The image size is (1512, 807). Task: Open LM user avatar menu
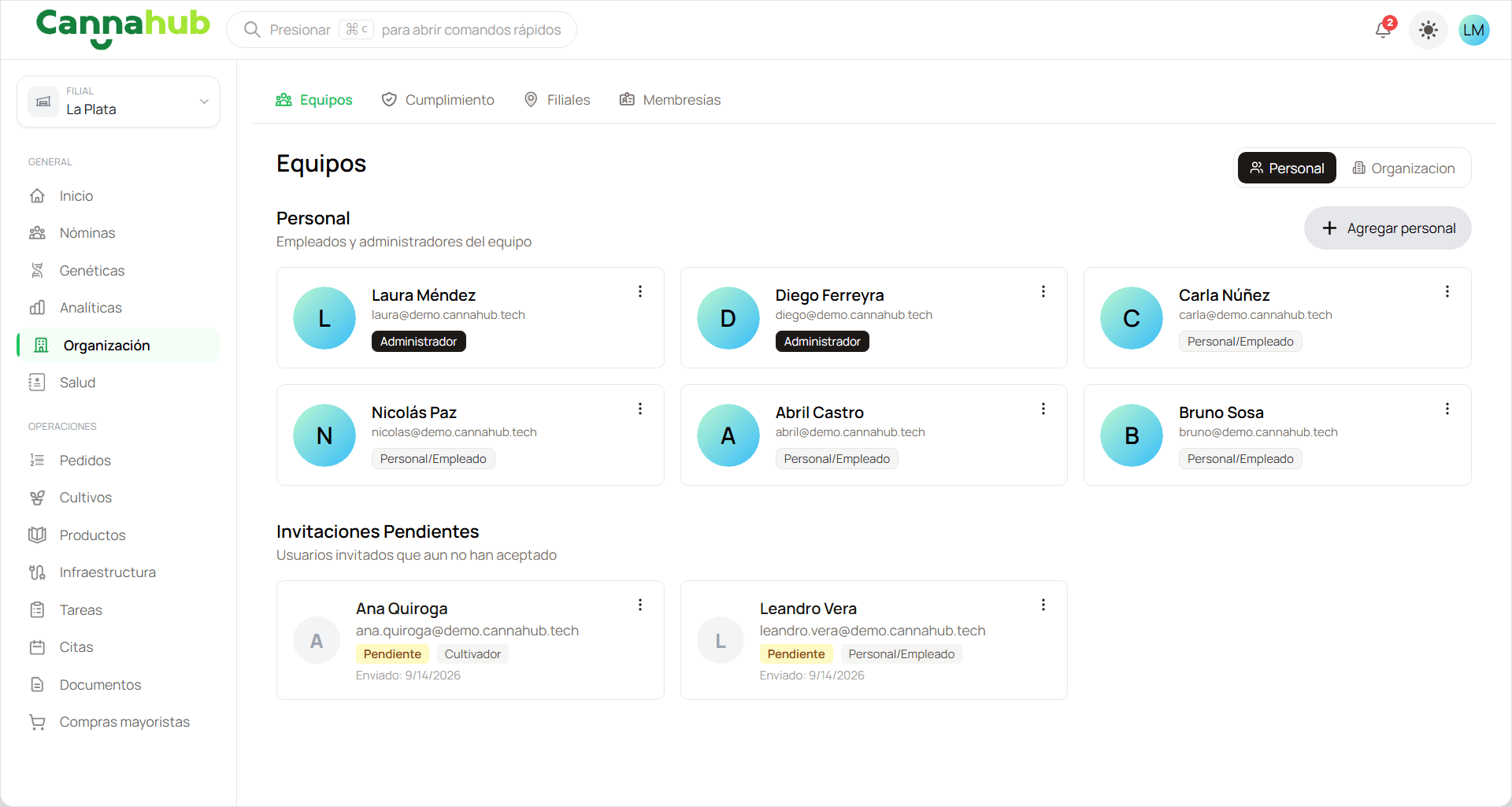1473,30
